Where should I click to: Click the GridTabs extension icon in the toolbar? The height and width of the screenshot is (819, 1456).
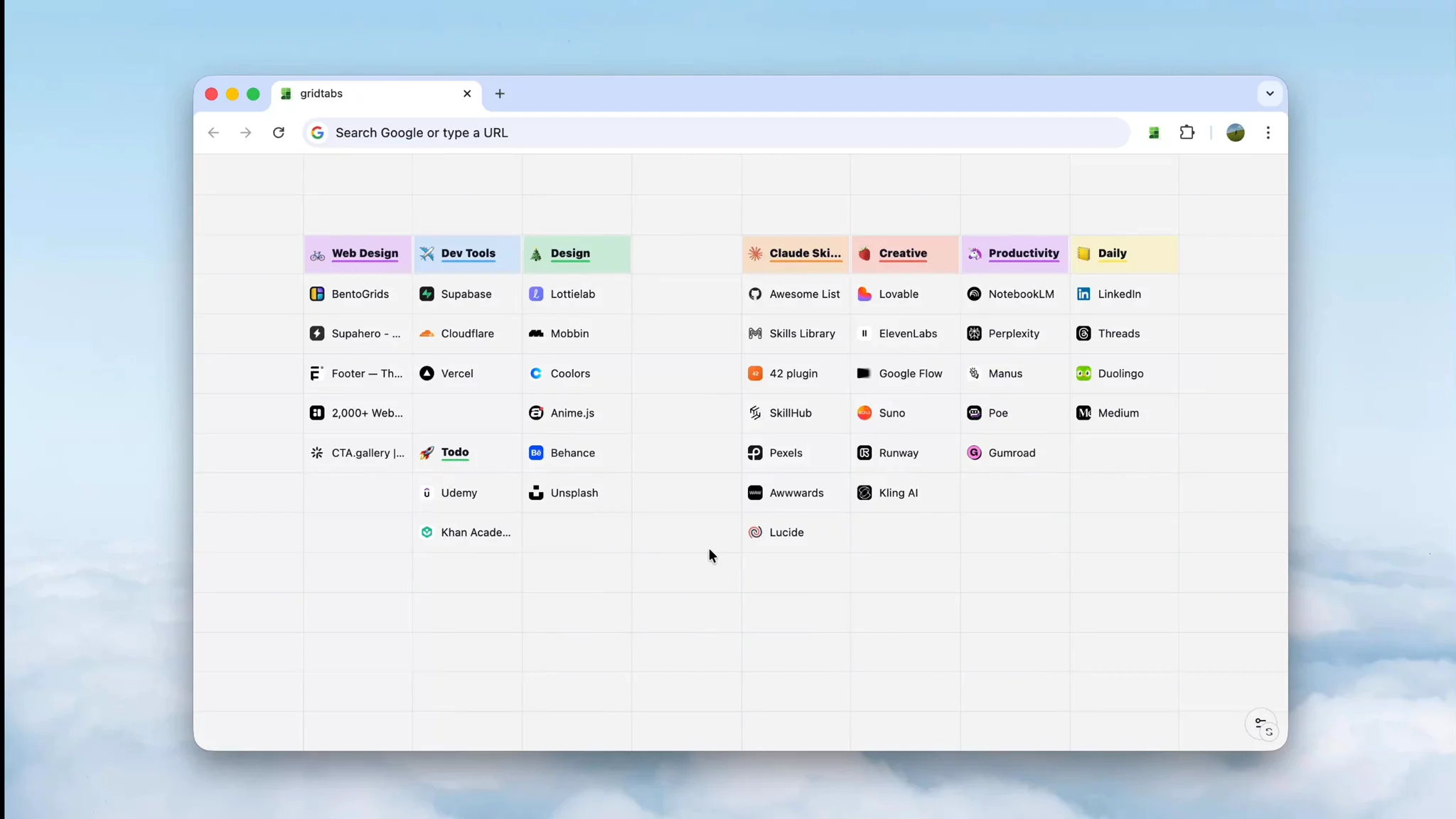click(x=1154, y=132)
